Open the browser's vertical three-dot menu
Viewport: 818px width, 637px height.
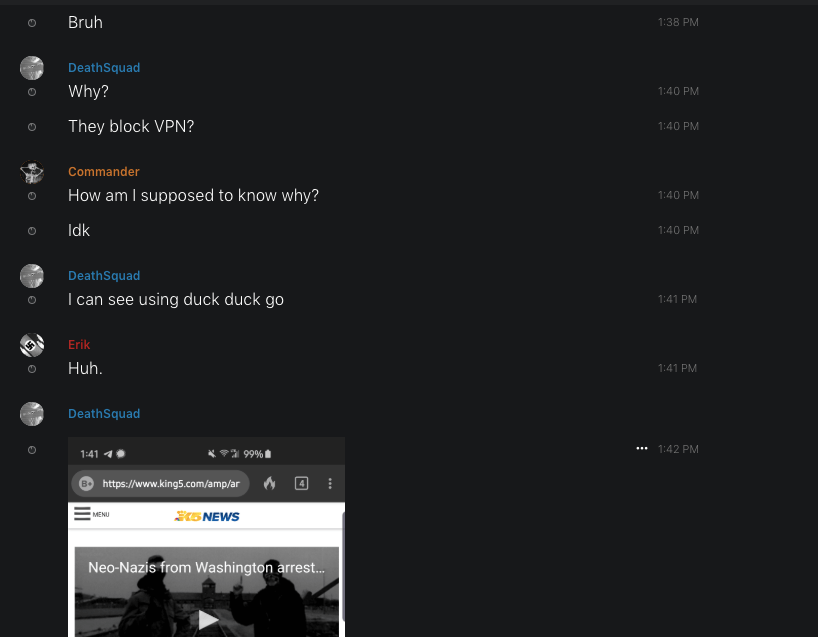click(330, 484)
